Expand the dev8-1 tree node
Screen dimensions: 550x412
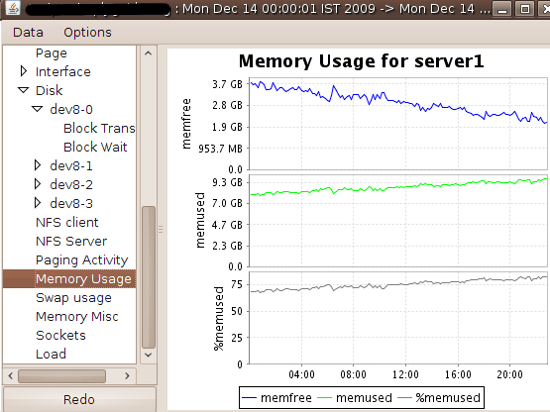(x=38, y=165)
